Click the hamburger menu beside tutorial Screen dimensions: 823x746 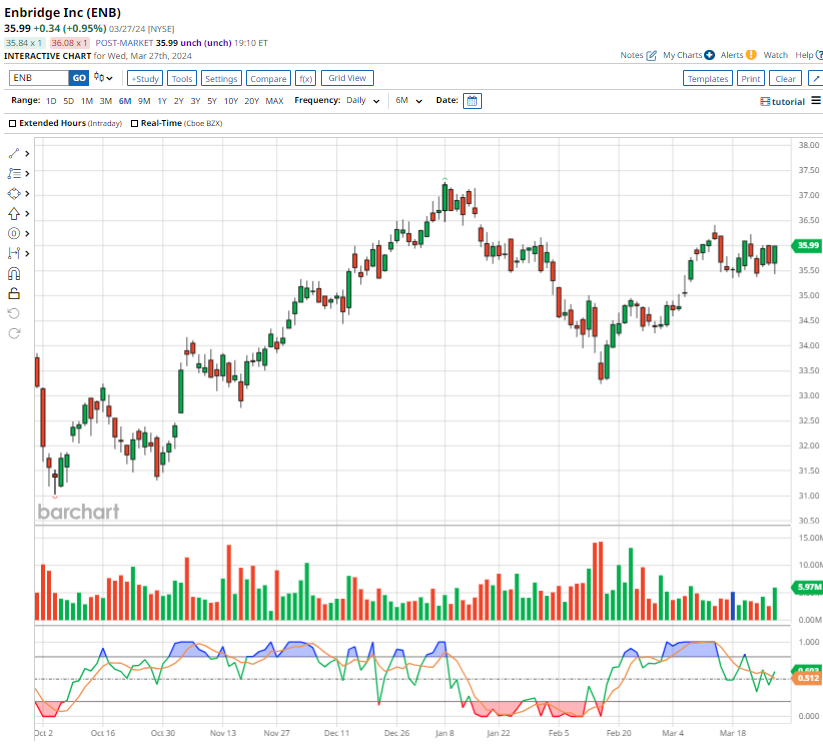(816, 101)
